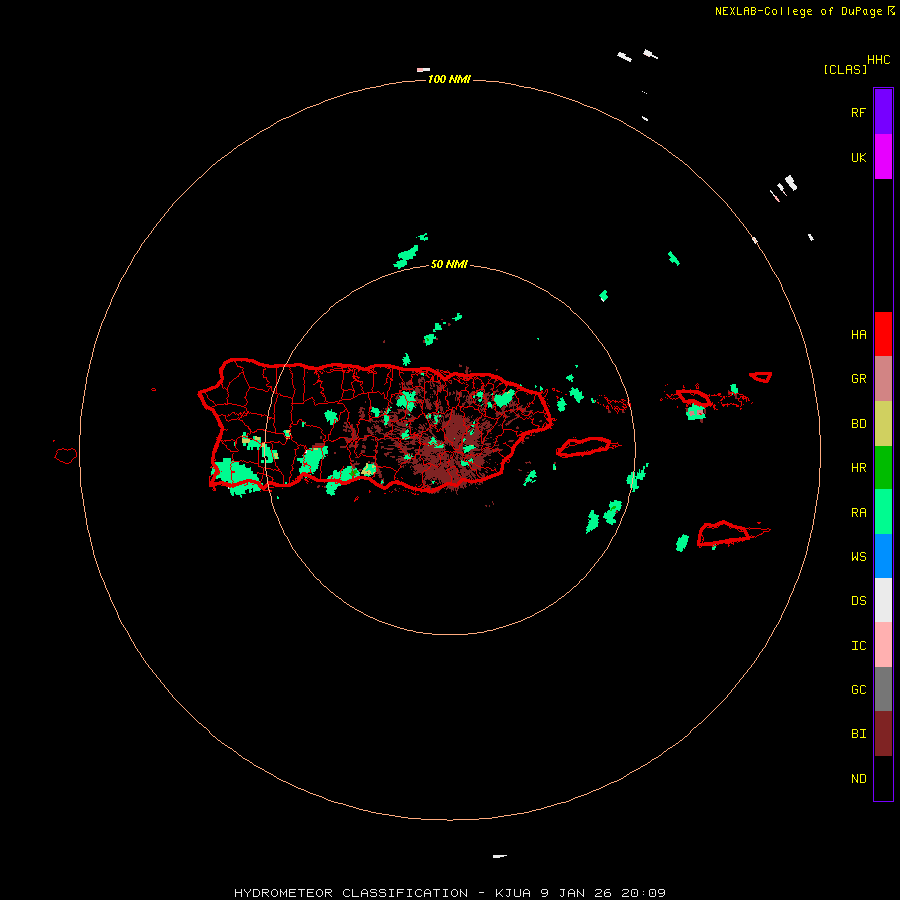This screenshot has width=900, height=900.
Task: Click the 'DS' legend label
Action: coord(858,601)
